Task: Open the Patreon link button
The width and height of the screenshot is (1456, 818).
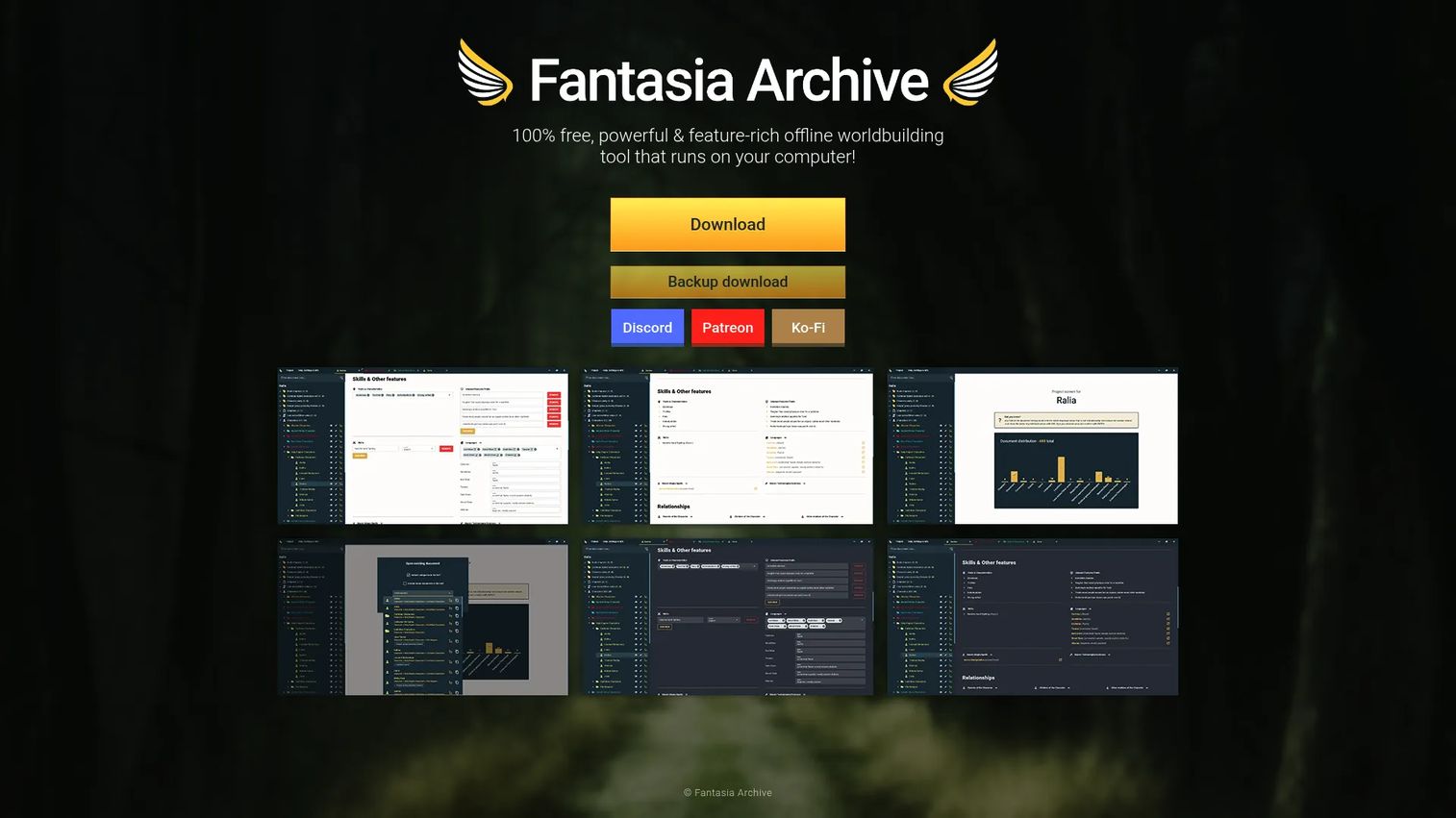Action: (x=728, y=328)
